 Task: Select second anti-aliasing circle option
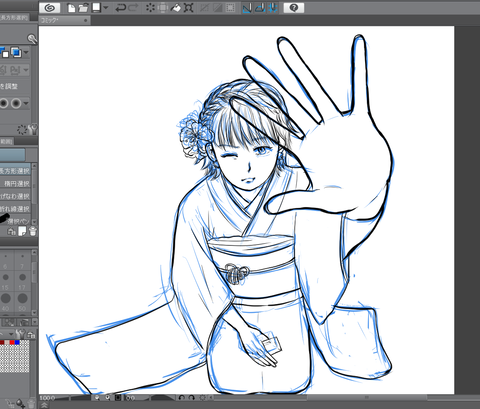tap(16, 103)
